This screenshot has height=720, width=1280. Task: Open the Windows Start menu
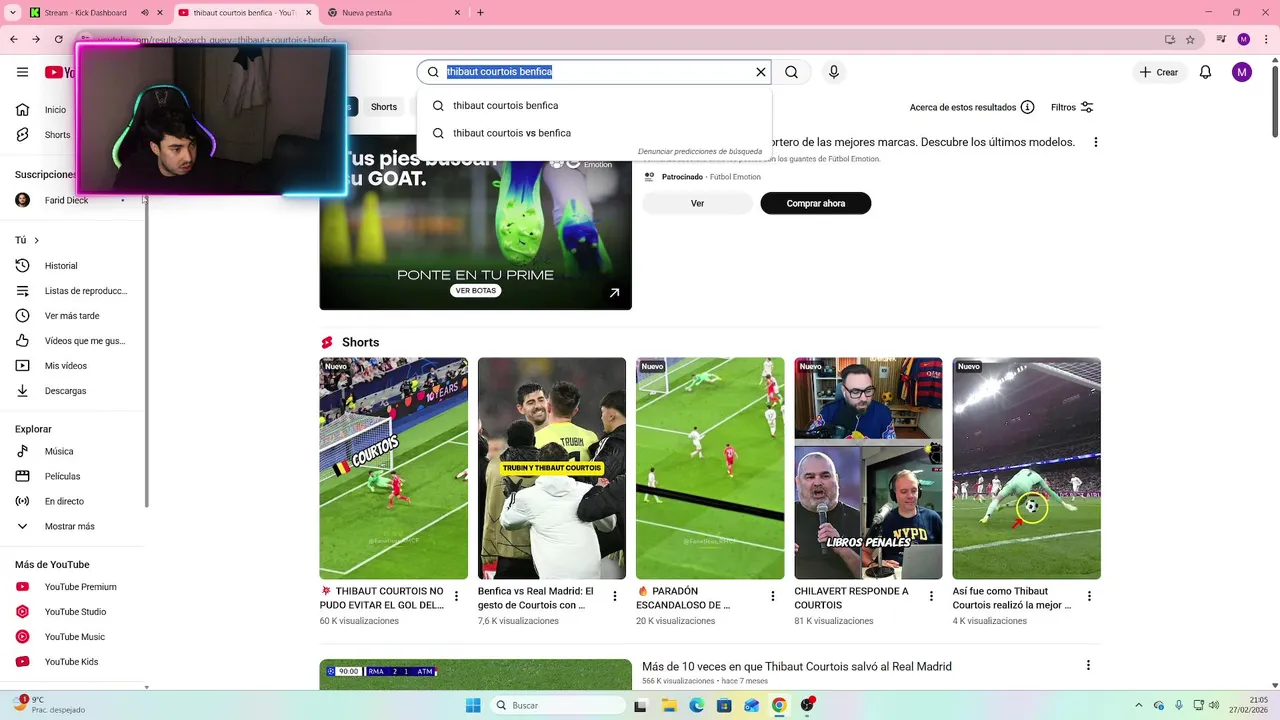473,705
